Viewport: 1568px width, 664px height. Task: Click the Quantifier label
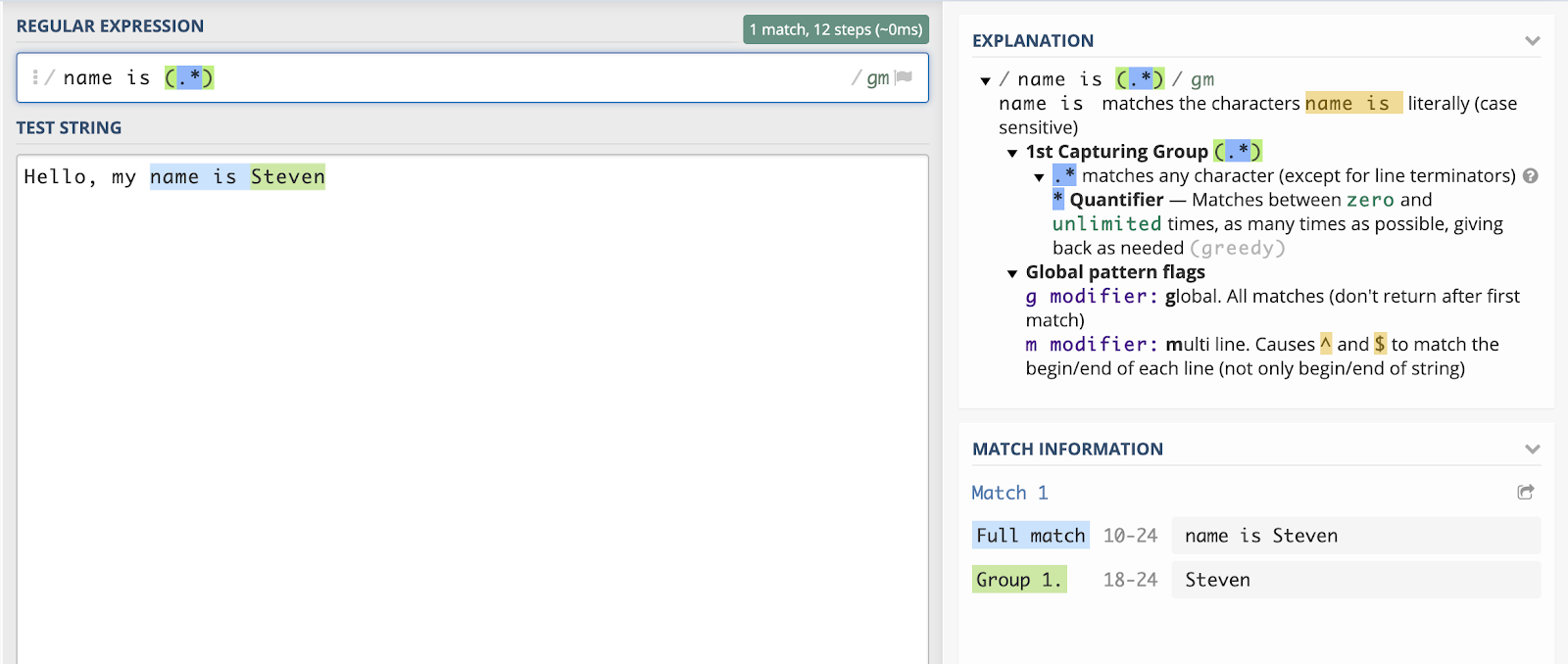click(x=1116, y=200)
